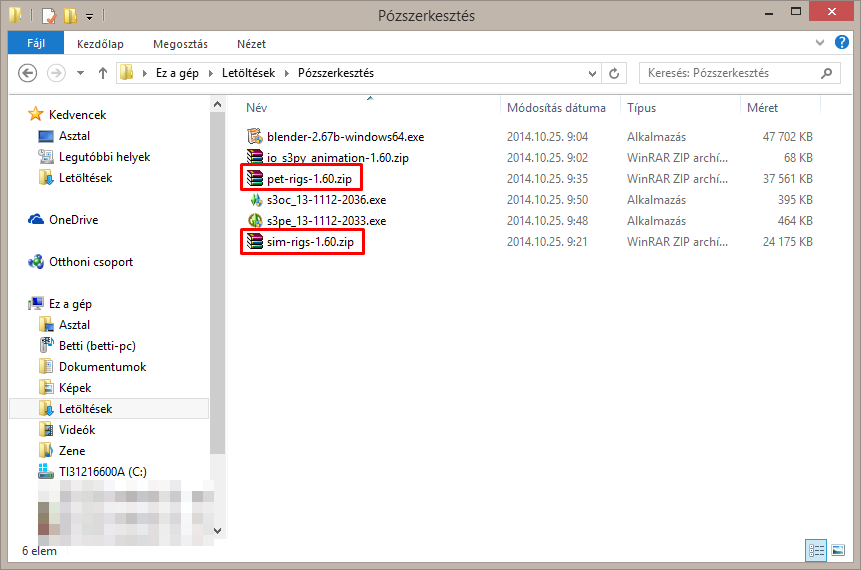861x570 pixels.
Task: Go up one level with Up arrow
Action: (103, 73)
